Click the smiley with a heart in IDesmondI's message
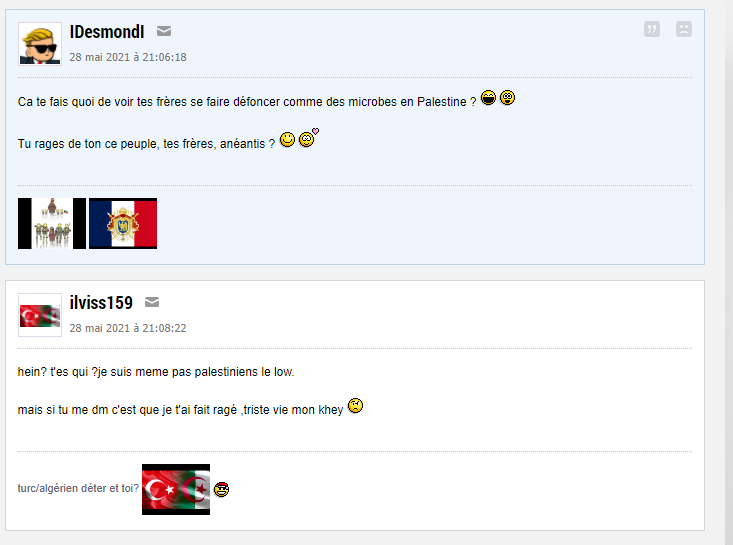 coord(309,138)
